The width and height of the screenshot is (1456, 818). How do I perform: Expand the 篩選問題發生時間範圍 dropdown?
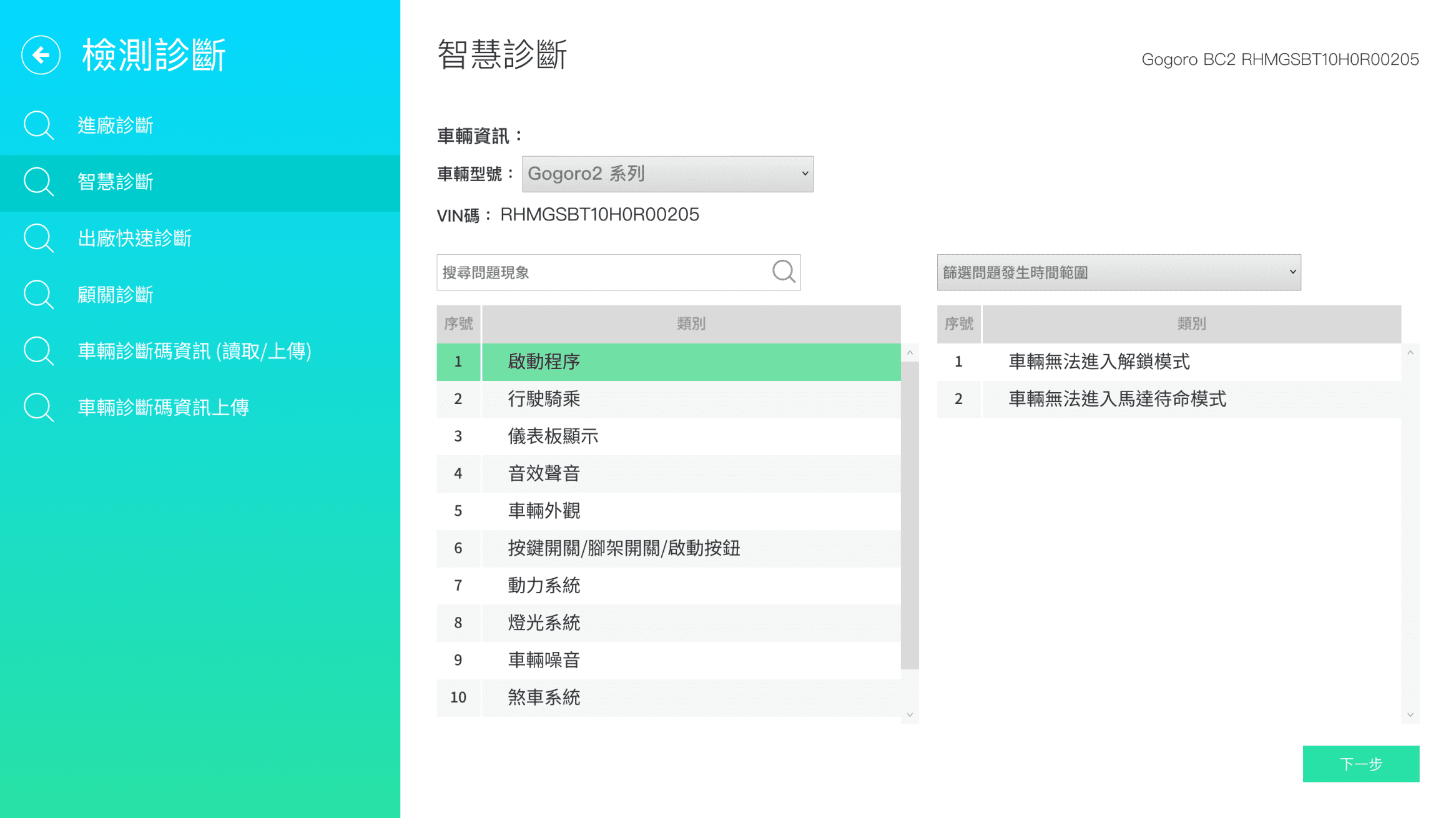point(1118,272)
